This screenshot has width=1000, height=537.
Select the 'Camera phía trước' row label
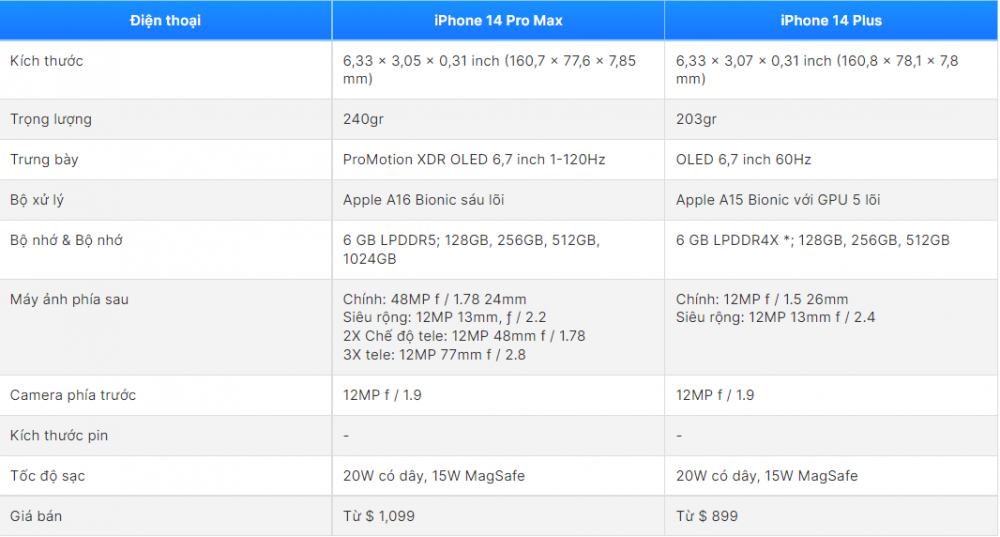click(73, 395)
